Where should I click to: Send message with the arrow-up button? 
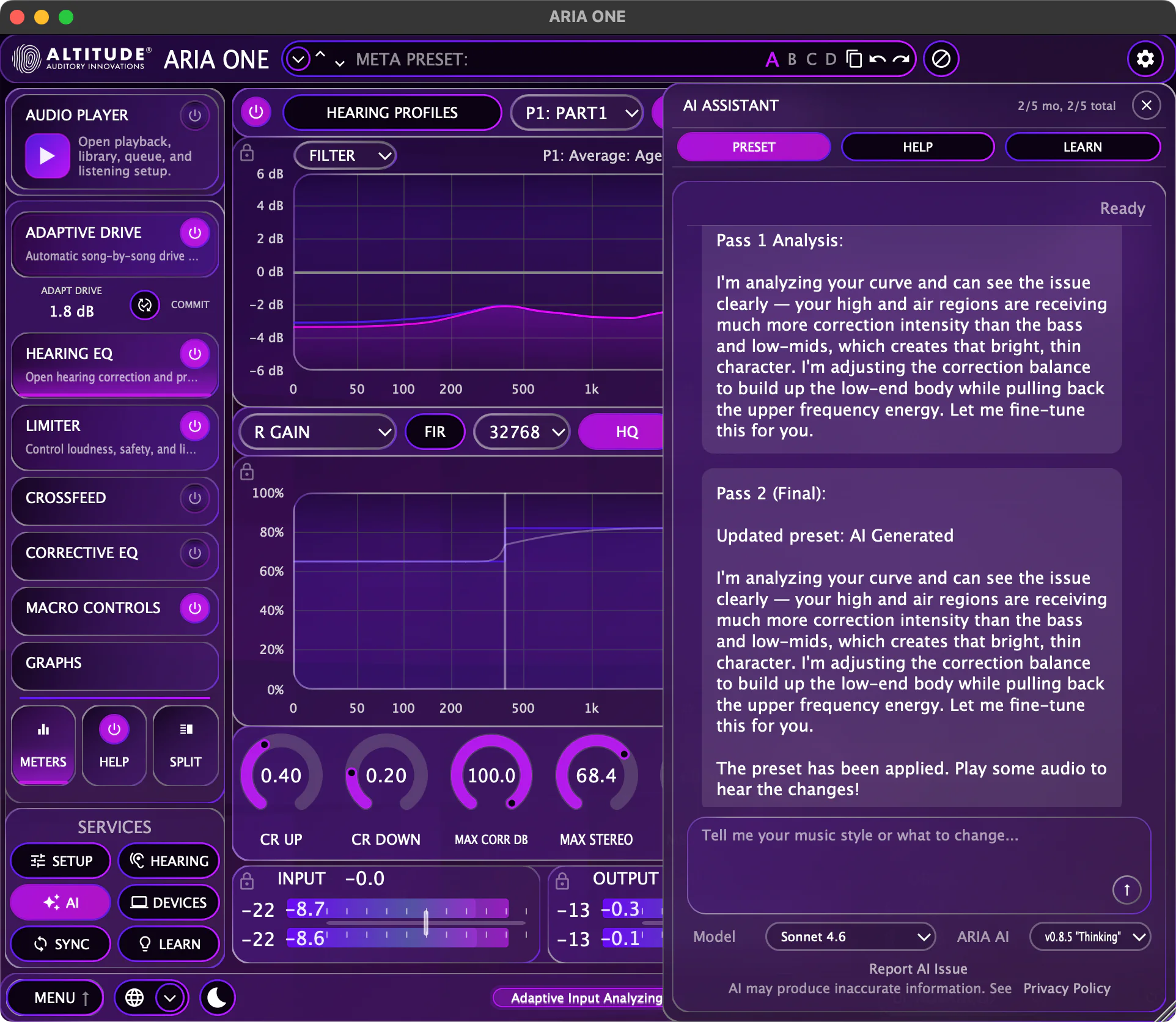click(x=1126, y=890)
